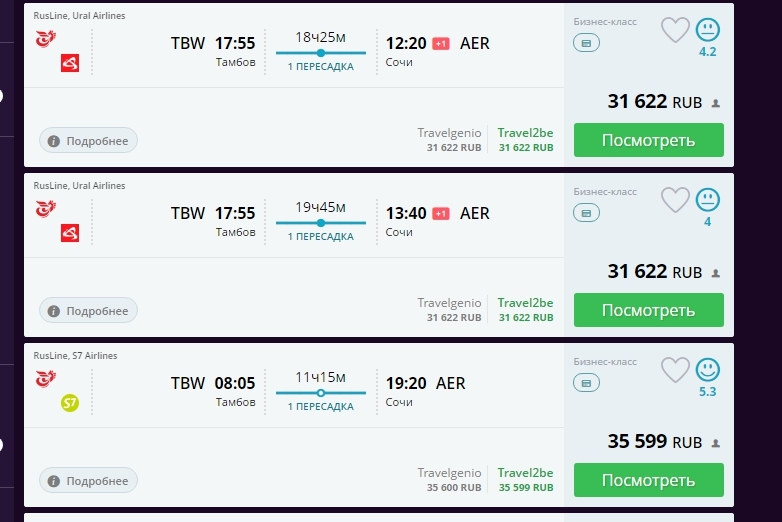Viewport: 782px width, 522px height.
Task: Click the 4.2 rating smiley face
Action: point(708,29)
